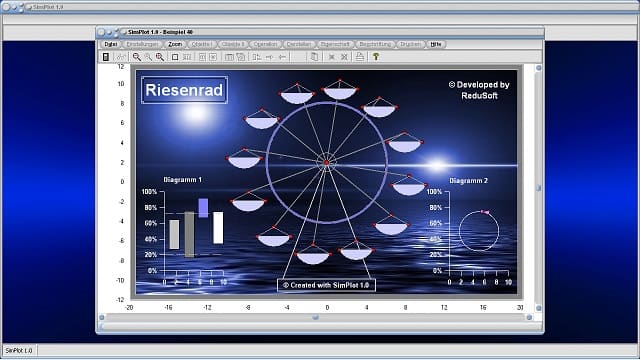Select the rectangle frame tool icon
This screenshot has width=640, height=360.
tap(175, 57)
